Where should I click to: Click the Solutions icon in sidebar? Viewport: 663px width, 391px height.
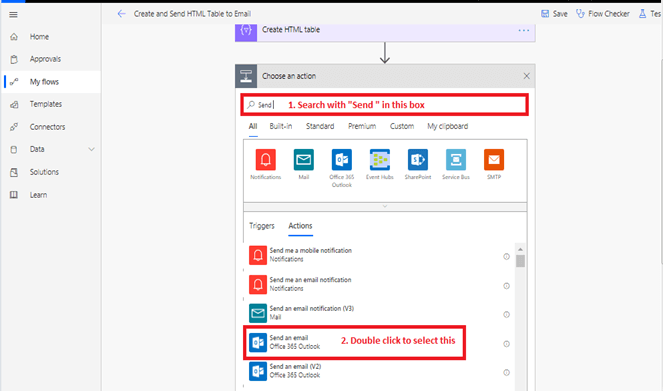(14, 172)
